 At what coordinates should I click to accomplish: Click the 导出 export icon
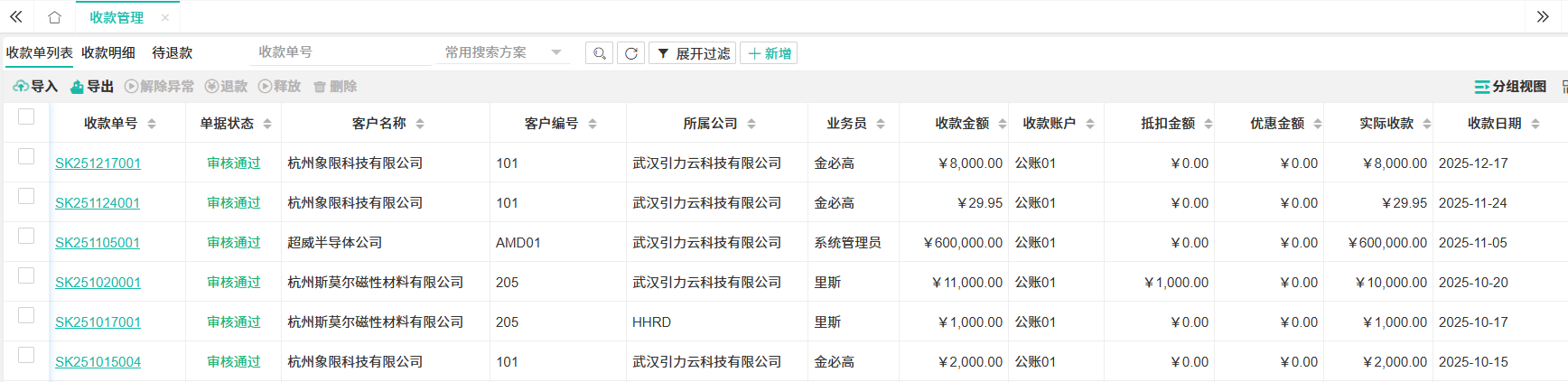78,87
